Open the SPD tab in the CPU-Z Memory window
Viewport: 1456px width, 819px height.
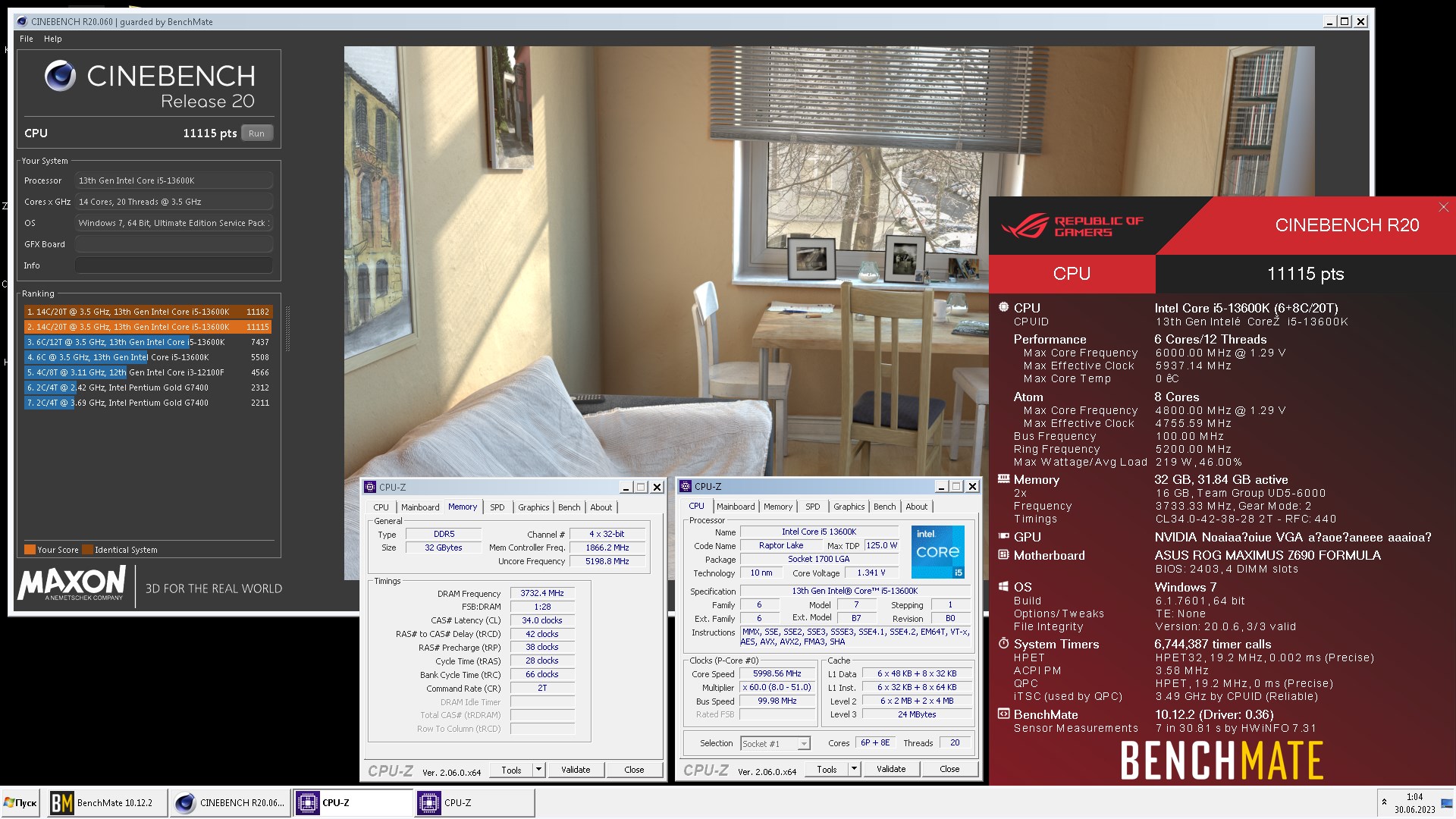coord(497,507)
